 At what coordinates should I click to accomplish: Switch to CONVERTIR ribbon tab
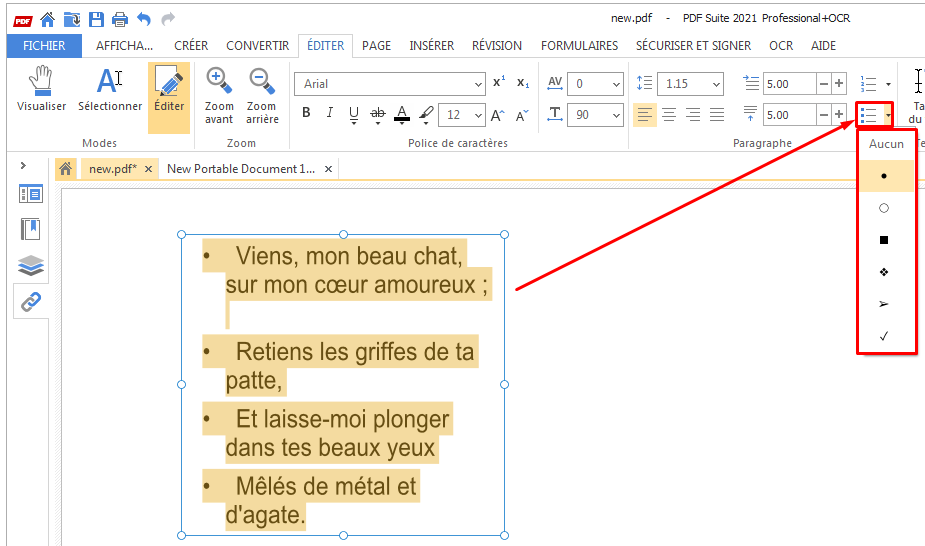click(x=258, y=46)
